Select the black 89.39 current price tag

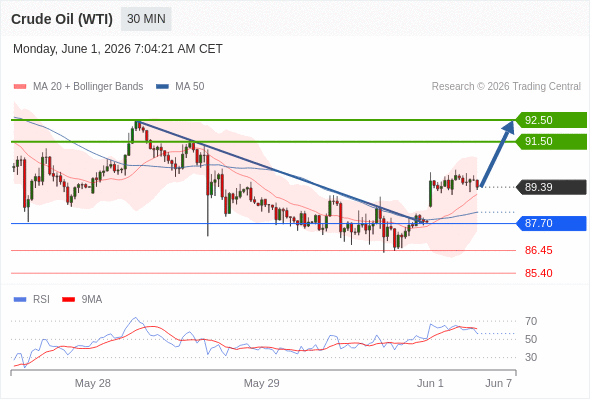coord(551,187)
